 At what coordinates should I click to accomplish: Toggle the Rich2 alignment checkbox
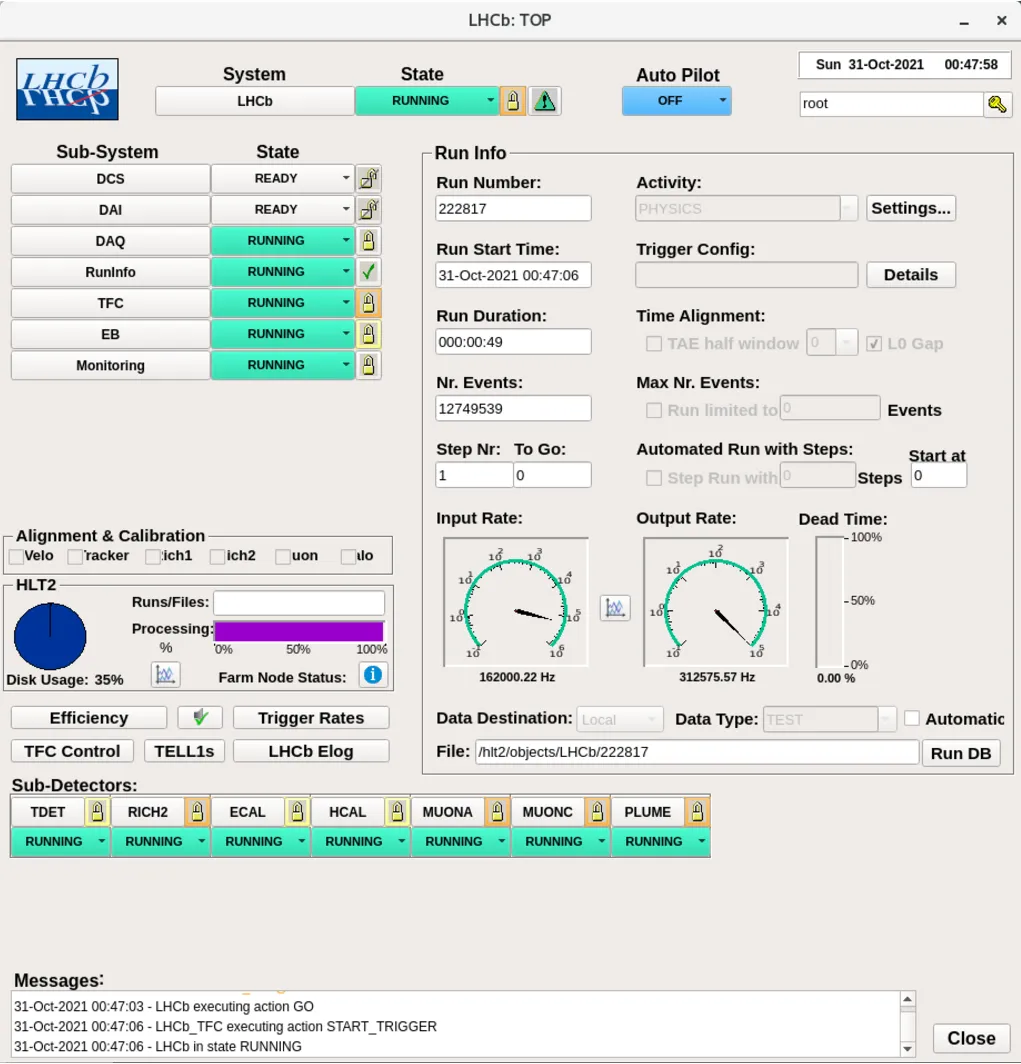click(217, 556)
